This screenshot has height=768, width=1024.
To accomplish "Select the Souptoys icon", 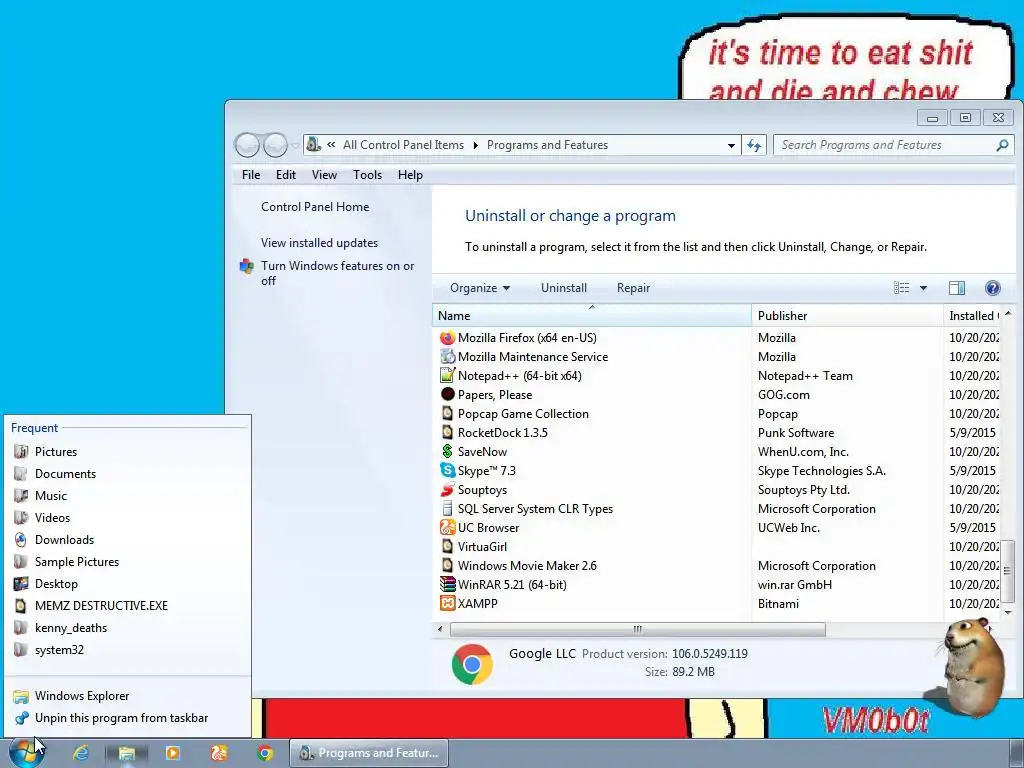I will (x=447, y=489).
